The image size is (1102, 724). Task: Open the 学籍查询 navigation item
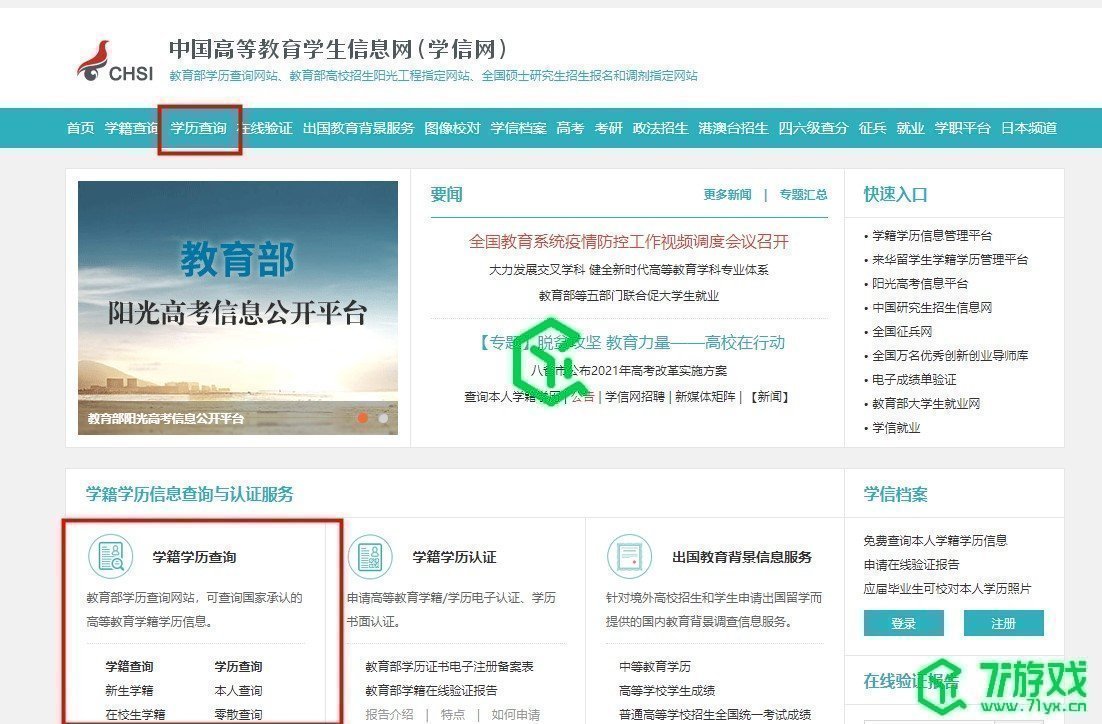(131, 128)
